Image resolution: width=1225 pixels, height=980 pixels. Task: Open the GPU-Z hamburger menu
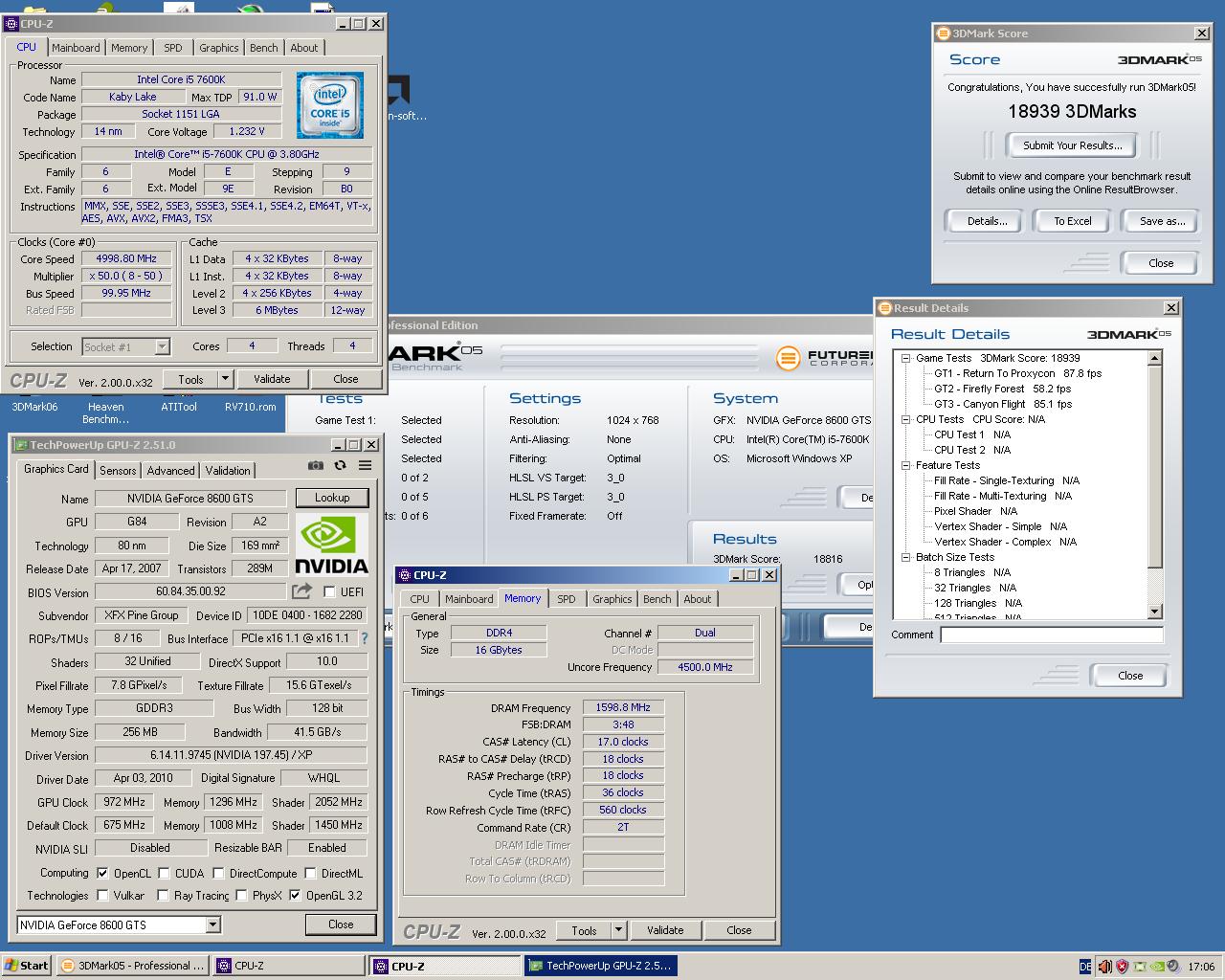pyautogui.click(x=365, y=466)
